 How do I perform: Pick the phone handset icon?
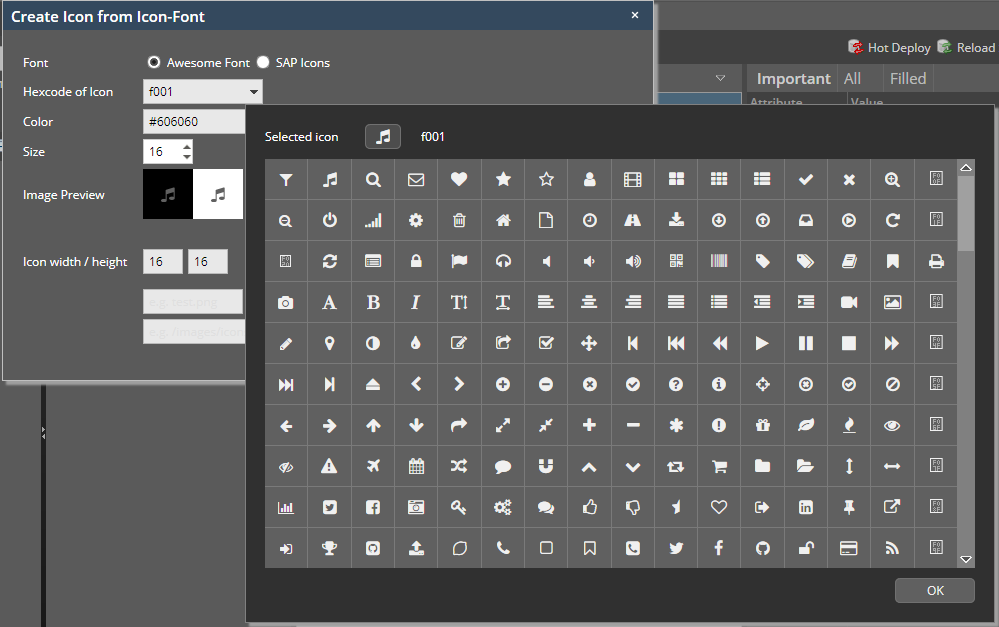(x=502, y=548)
